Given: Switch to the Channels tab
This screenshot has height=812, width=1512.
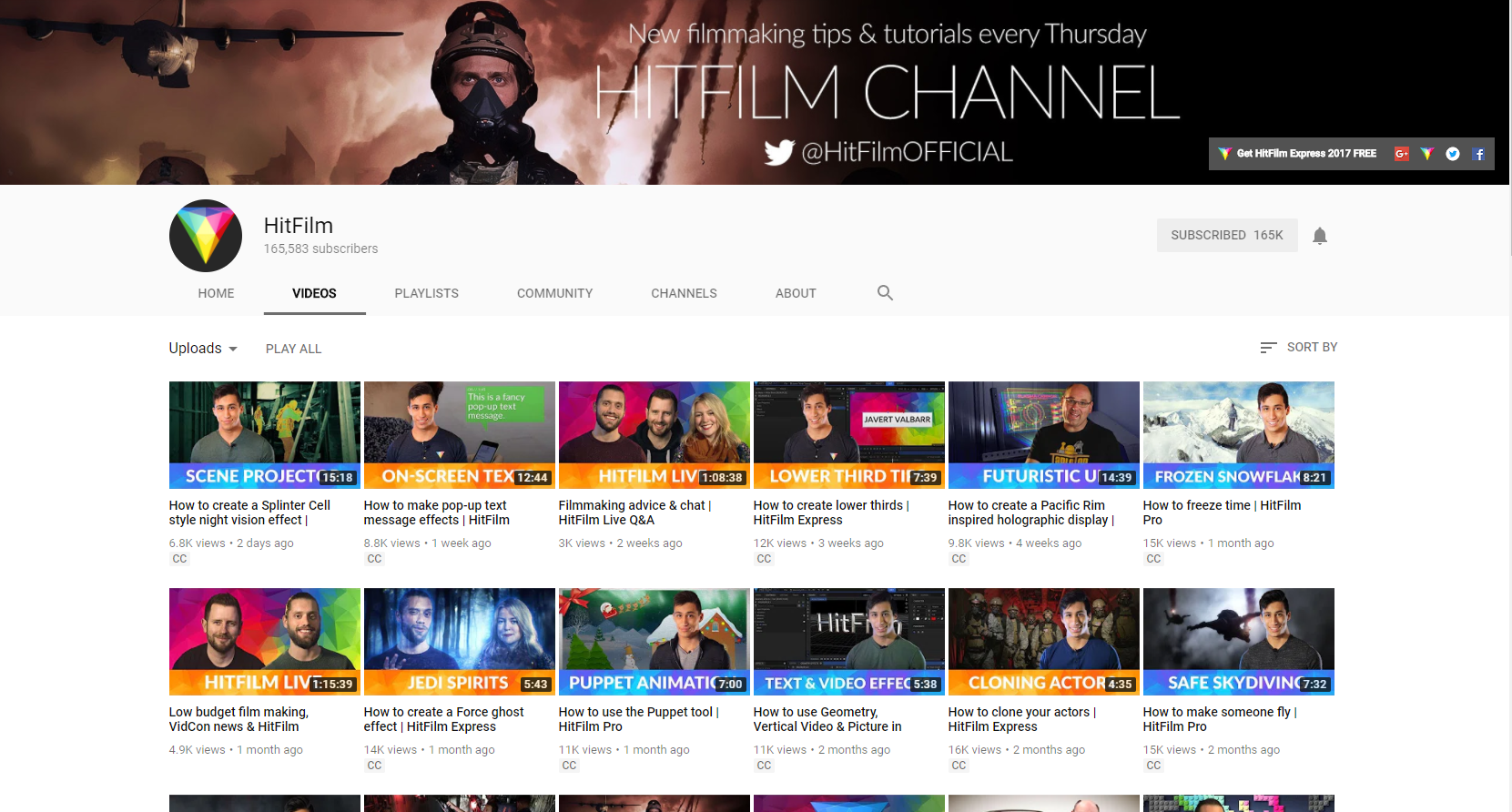Looking at the screenshot, I should point(684,293).
